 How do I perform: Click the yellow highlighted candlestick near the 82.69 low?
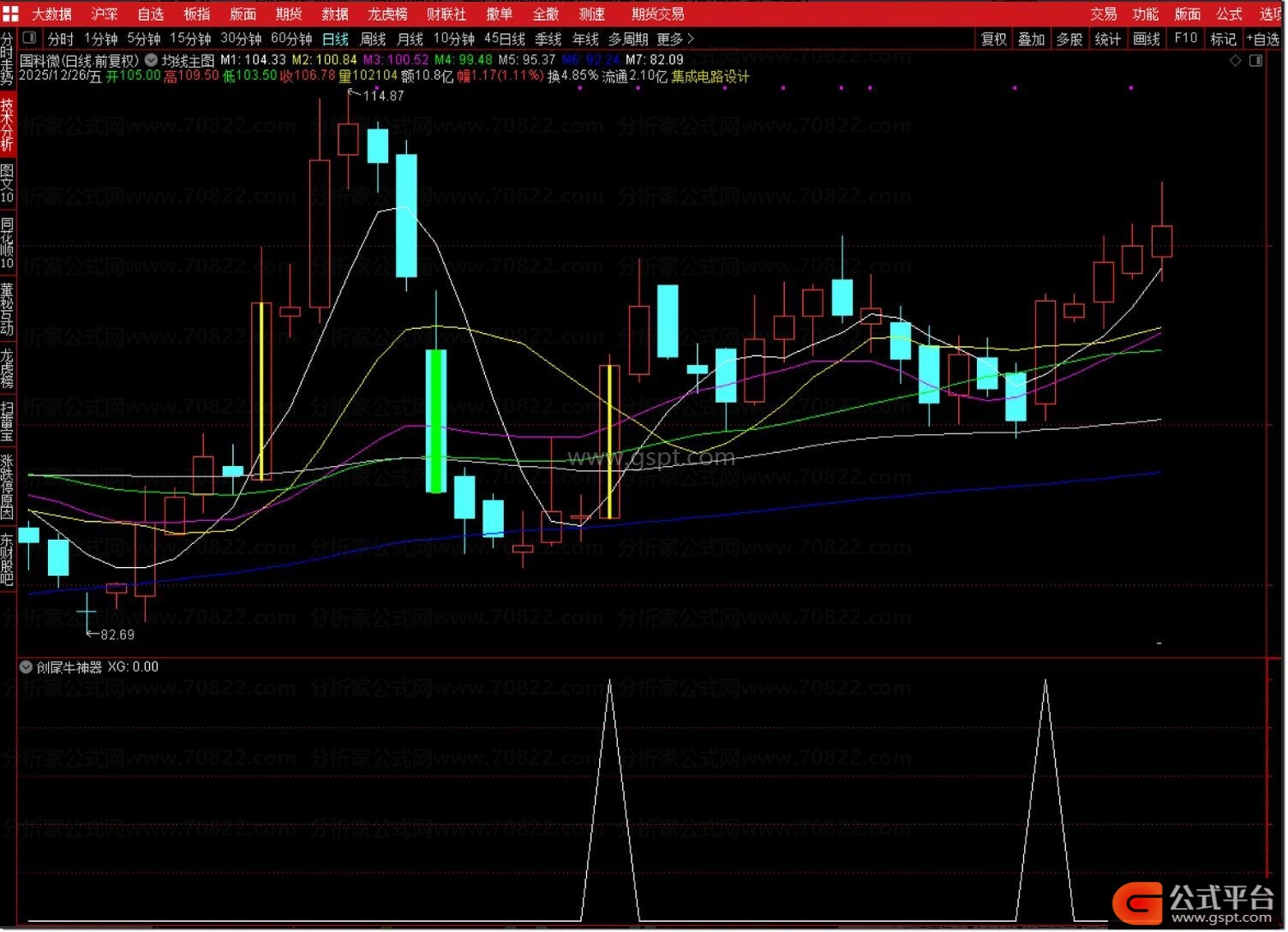click(x=261, y=391)
